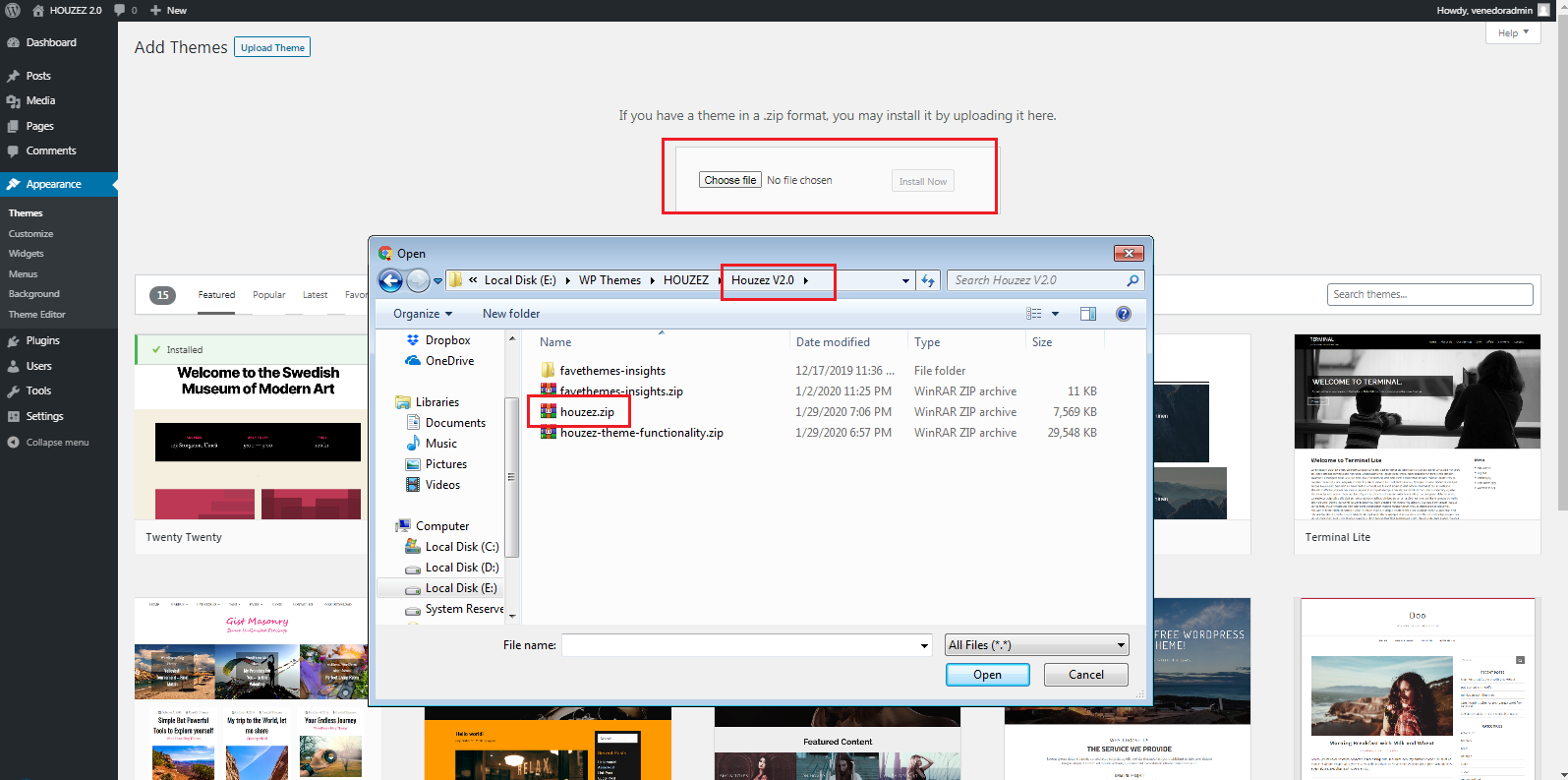Screen dimensions: 1568x780
Task: Expand the Help dropdown tab
Action: coord(1513,32)
